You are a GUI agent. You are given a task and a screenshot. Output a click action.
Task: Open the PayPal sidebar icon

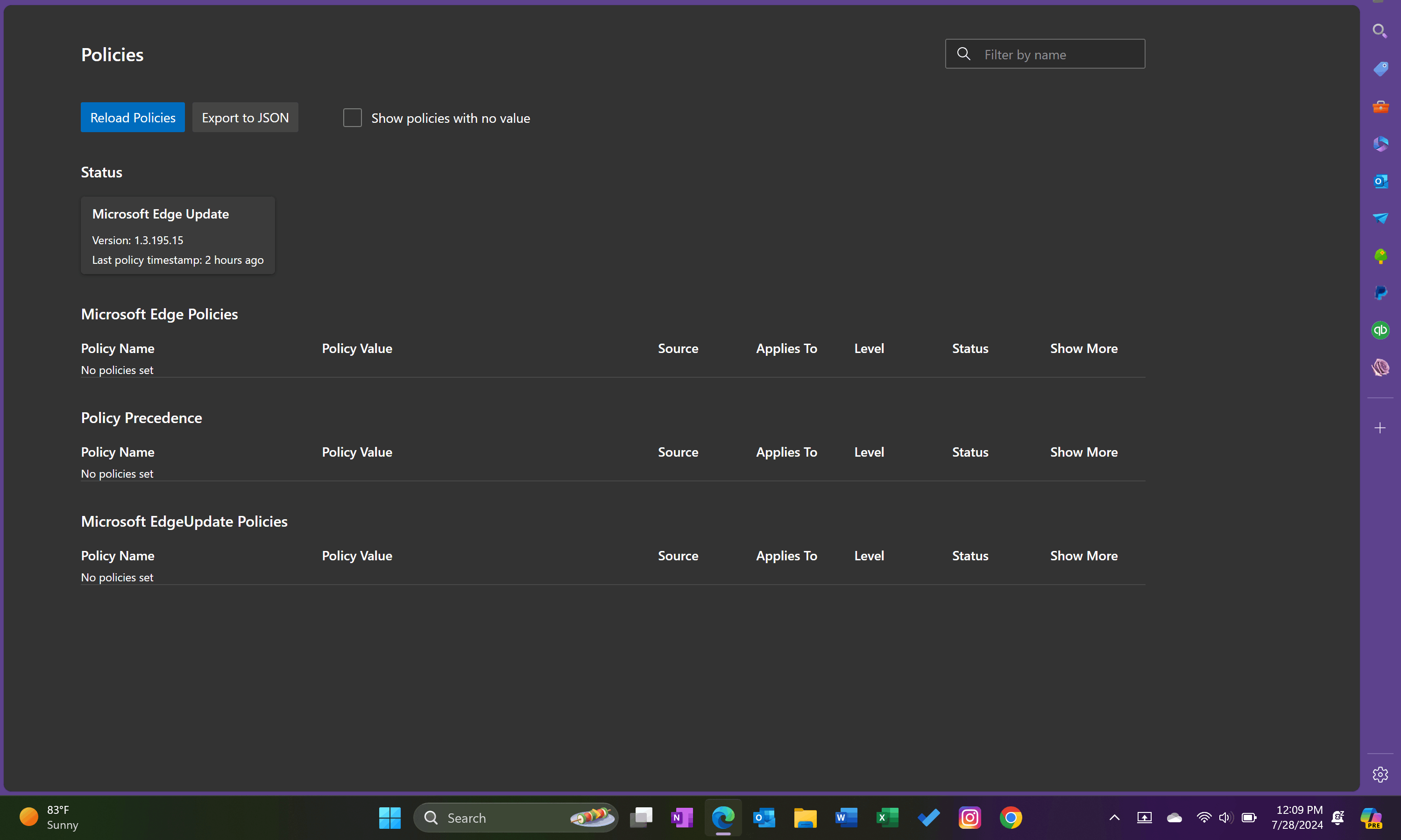point(1380,293)
